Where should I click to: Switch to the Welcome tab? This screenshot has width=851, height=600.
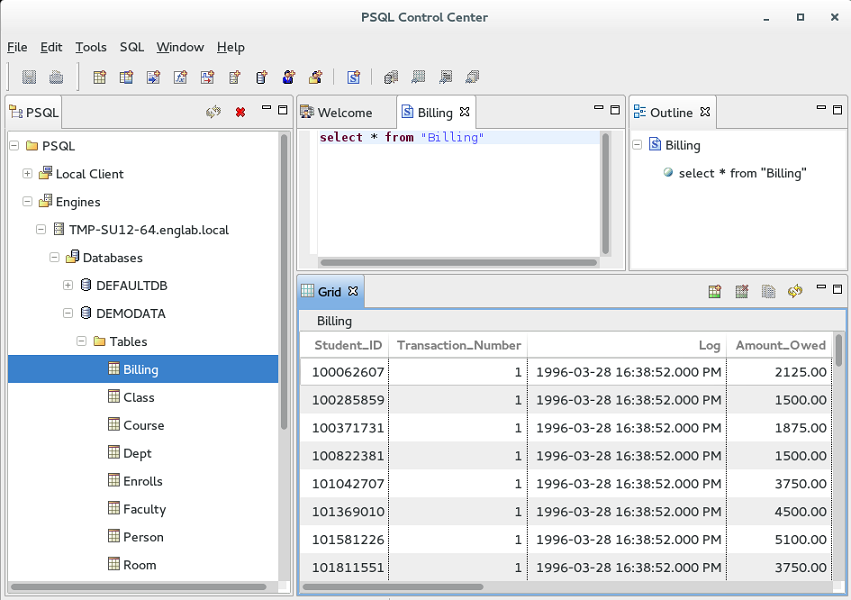coord(345,112)
